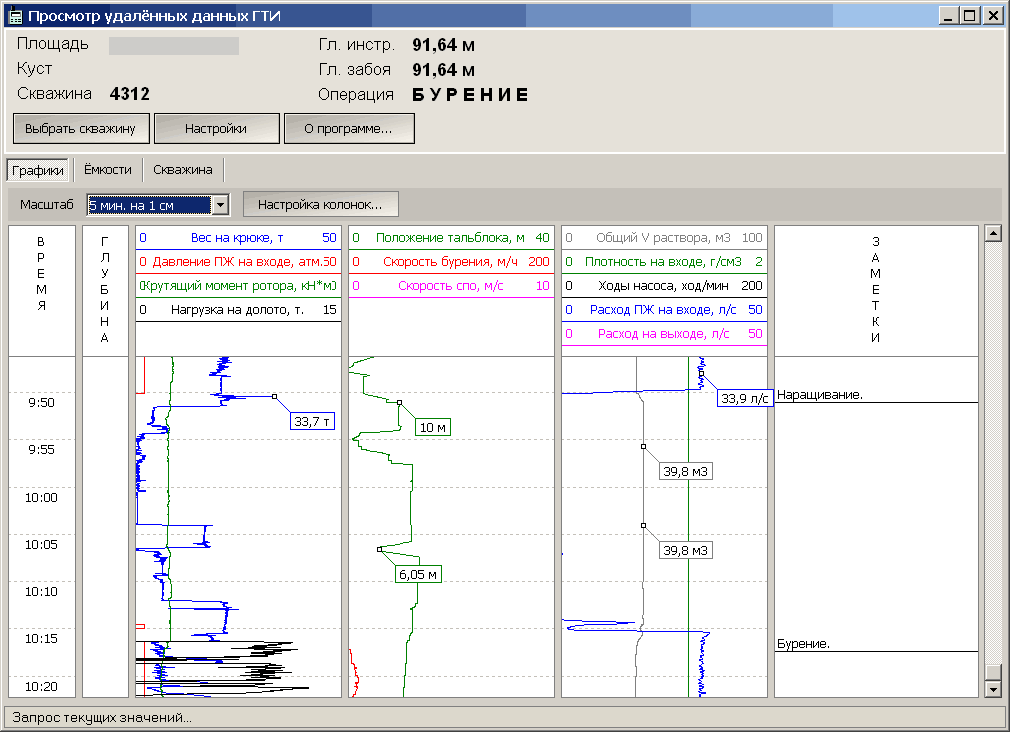Select Расход ПЖ на входе header

(664, 309)
